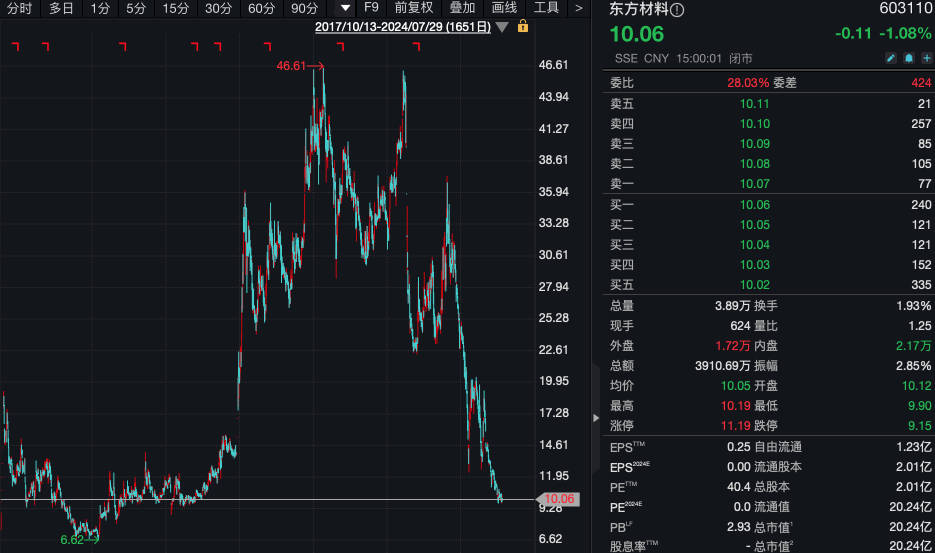Click the stock name 东方材料
This screenshot has height=553, width=935.
639,9
